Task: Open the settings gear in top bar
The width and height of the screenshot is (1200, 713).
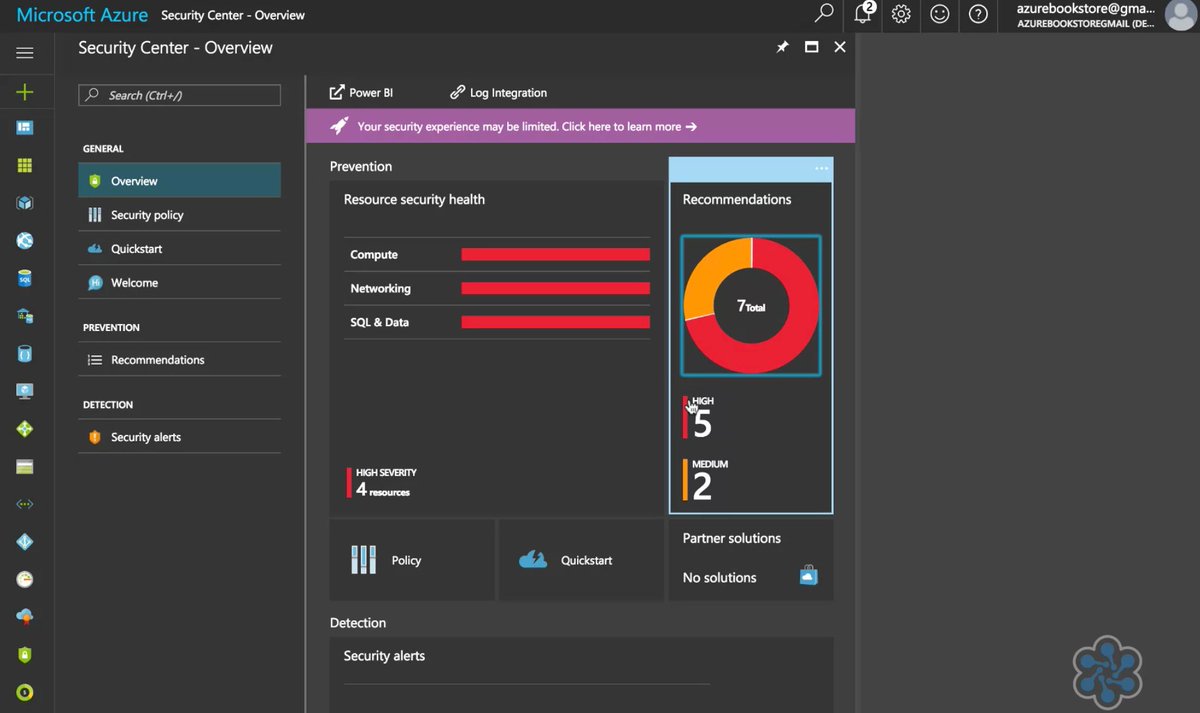Action: tap(901, 14)
